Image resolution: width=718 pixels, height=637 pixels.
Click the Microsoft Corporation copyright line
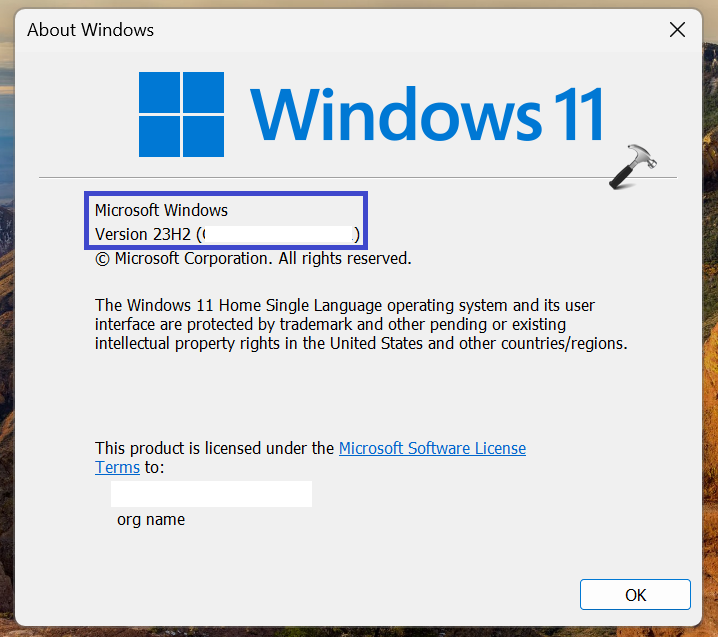[x=253, y=258]
